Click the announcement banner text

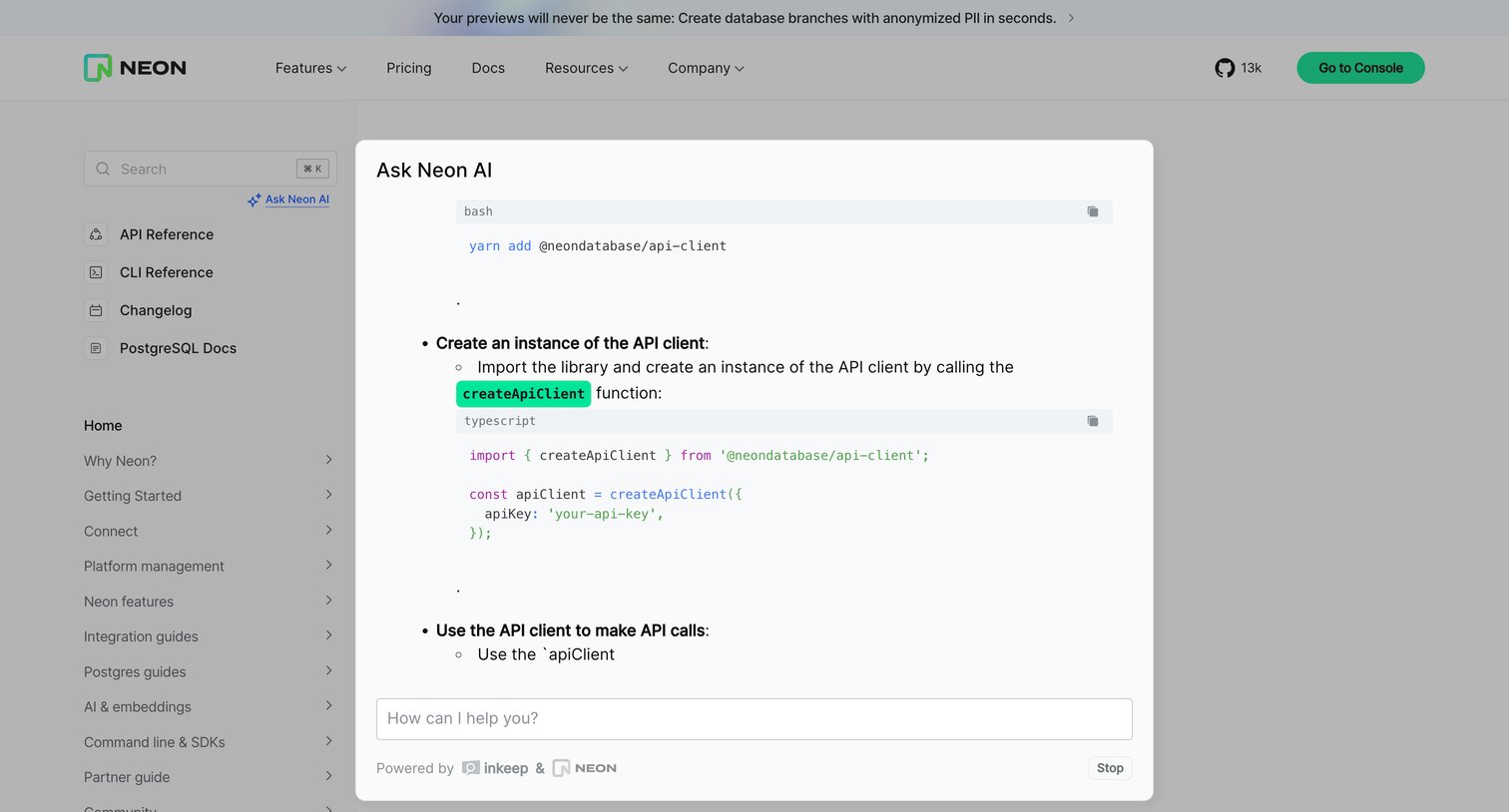[x=745, y=18]
